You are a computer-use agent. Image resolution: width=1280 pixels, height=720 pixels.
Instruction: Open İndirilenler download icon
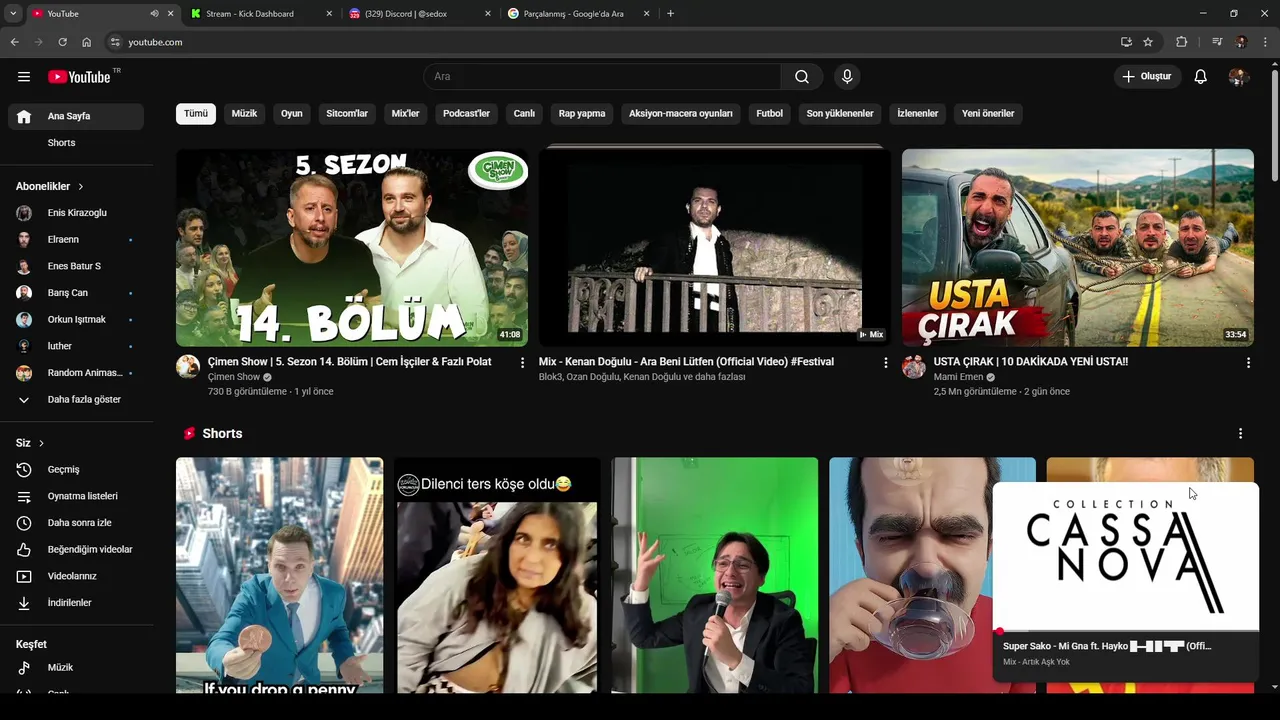pos(24,603)
